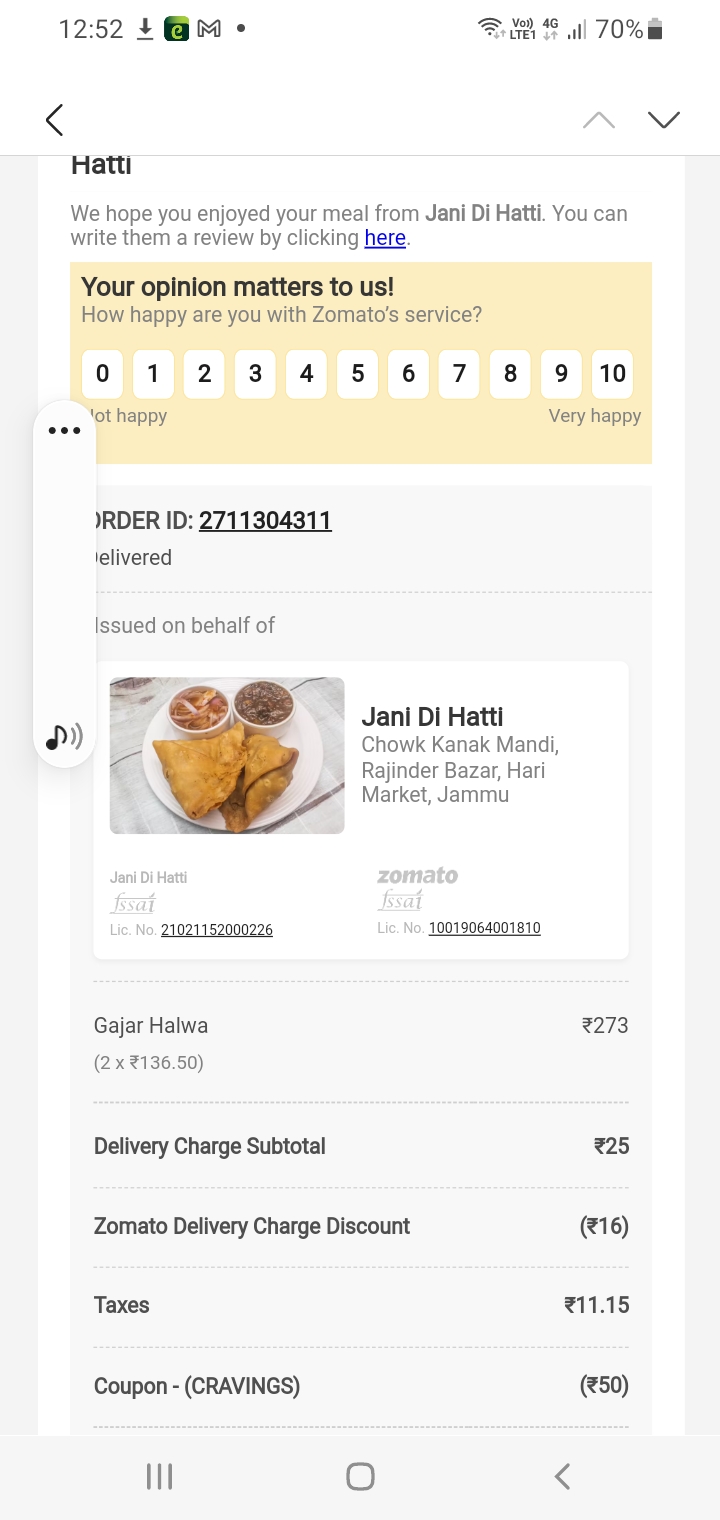Image resolution: width=720 pixels, height=1520 pixels.
Task: Open Jani Di Hatti license number 21021152000226
Action: [x=217, y=930]
